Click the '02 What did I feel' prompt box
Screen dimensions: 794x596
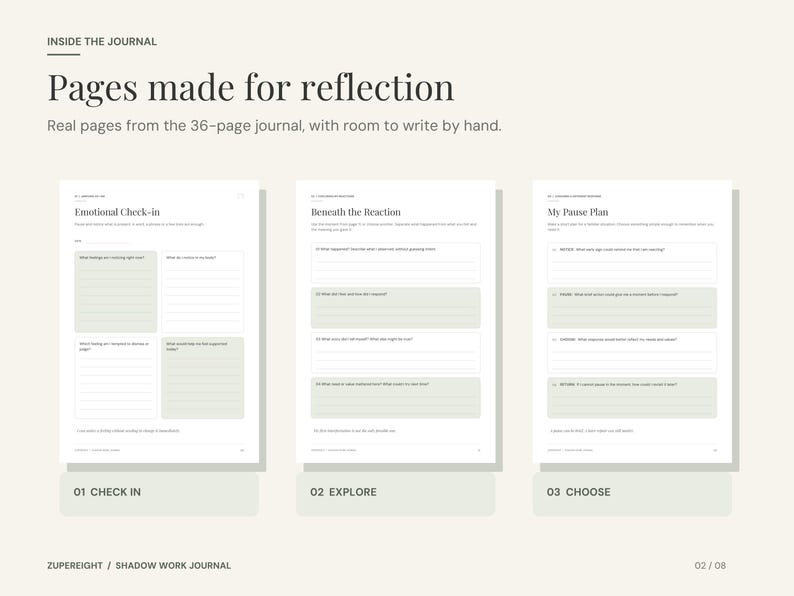[x=395, y=308]
